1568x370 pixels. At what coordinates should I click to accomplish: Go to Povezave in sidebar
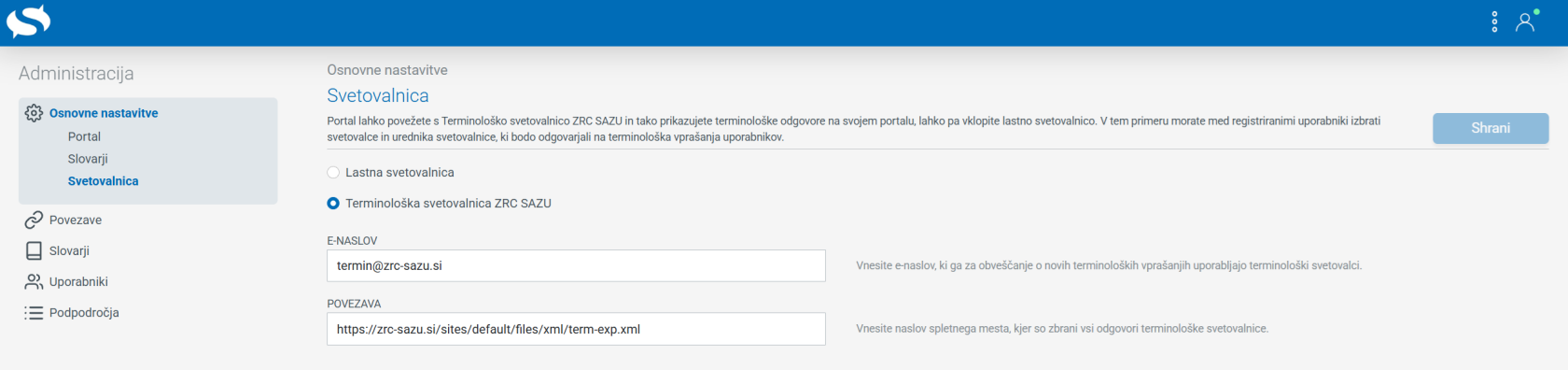(76, 220)
